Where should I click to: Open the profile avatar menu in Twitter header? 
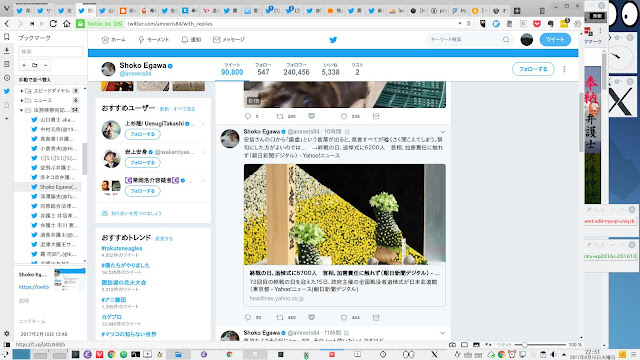click(527, 40)
